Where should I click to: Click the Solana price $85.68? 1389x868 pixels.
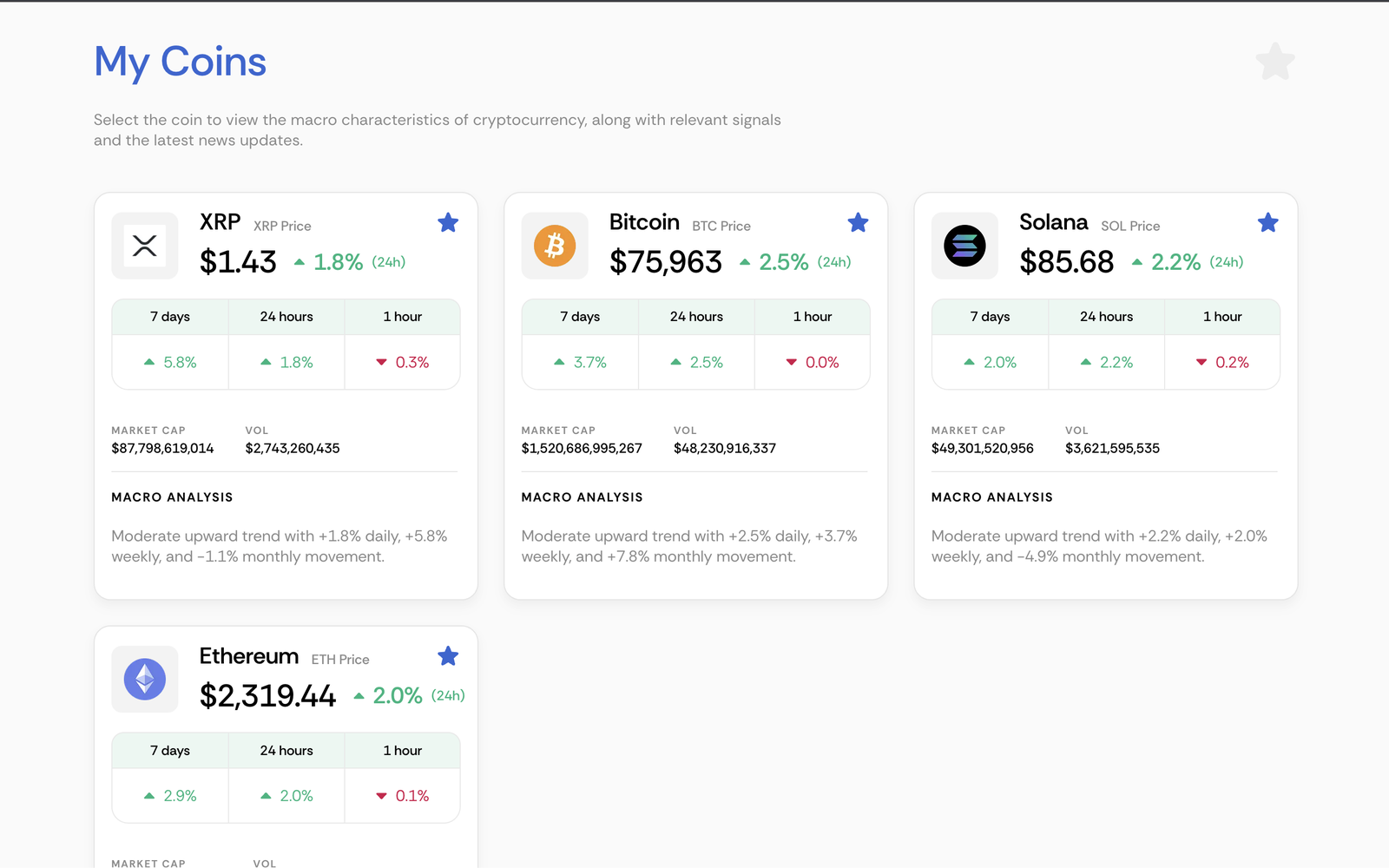point(1067,262)
